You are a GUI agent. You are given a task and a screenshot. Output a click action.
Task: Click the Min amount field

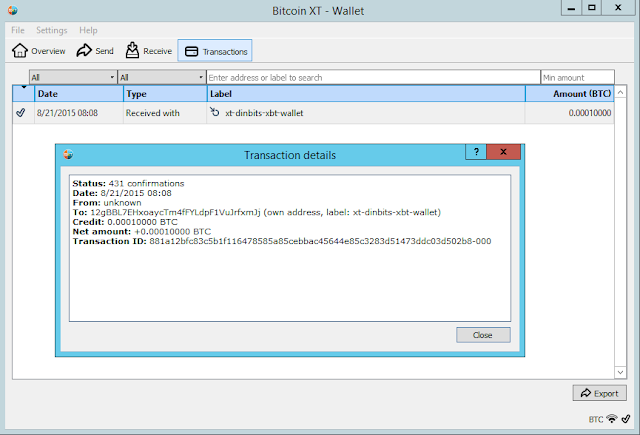click(x=578, y=77)
